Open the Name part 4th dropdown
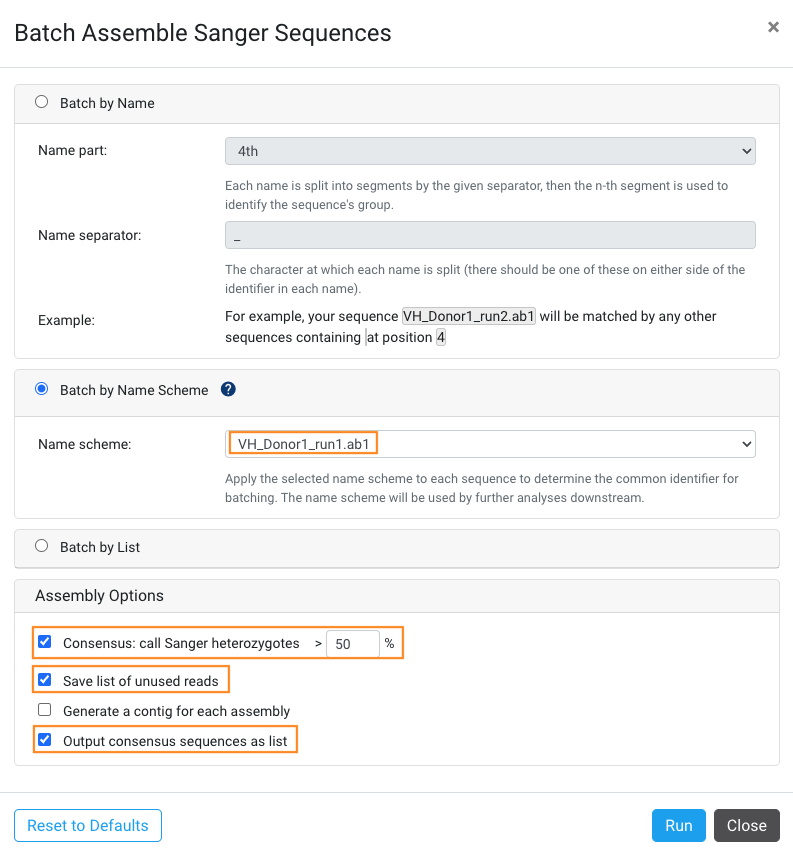 point(490,151)
